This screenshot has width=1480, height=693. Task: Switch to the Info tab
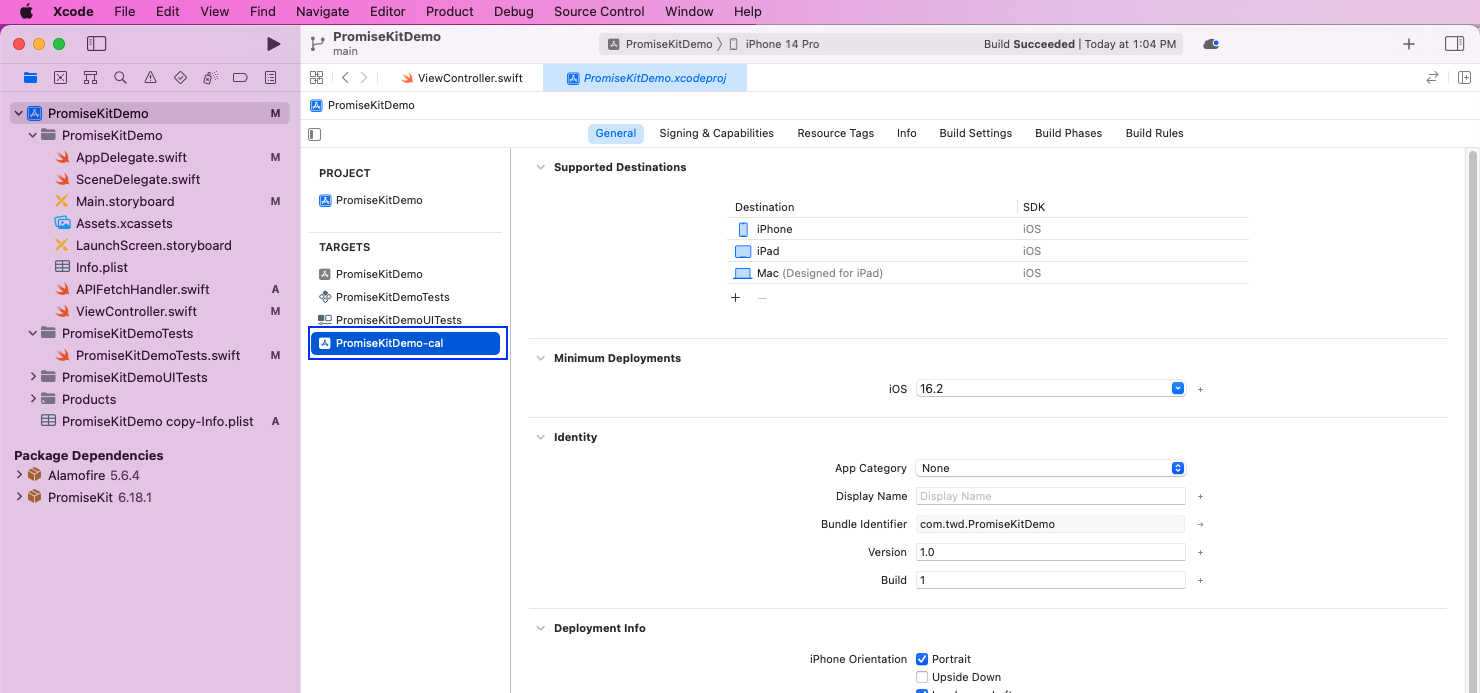click(x=906, y=133)
